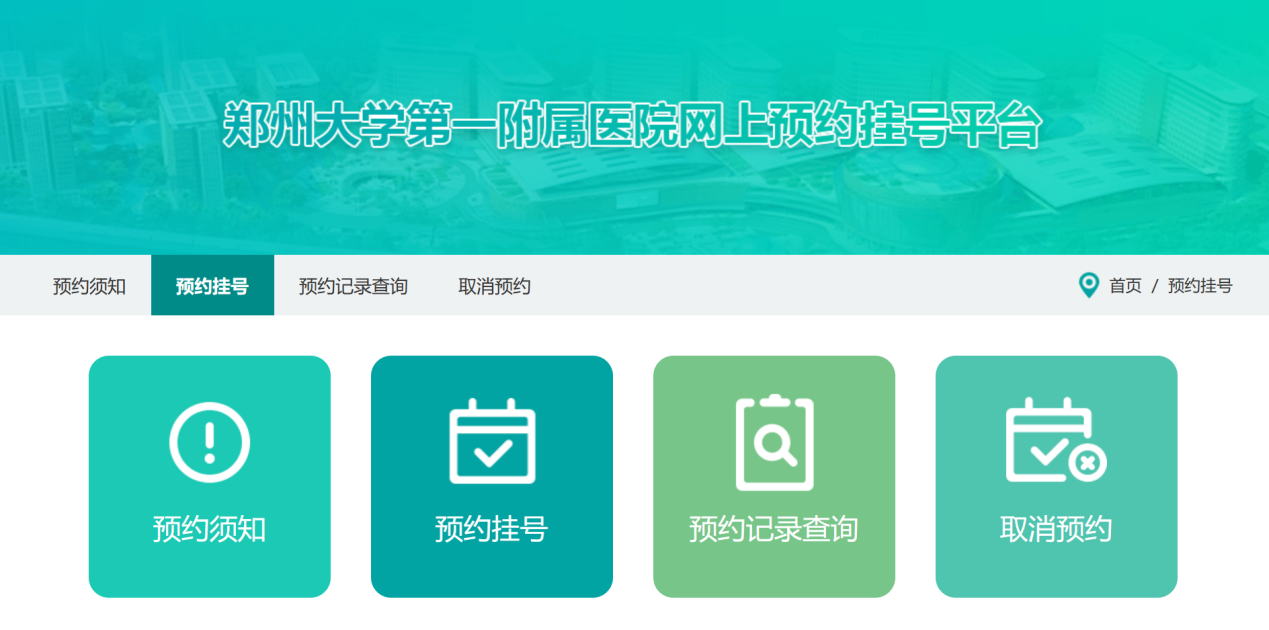1269x630 pixels.
Task: Click the calendar checkmark icon on 预约挂号 card
Action: pyautogui.click(x=492, y=441)
